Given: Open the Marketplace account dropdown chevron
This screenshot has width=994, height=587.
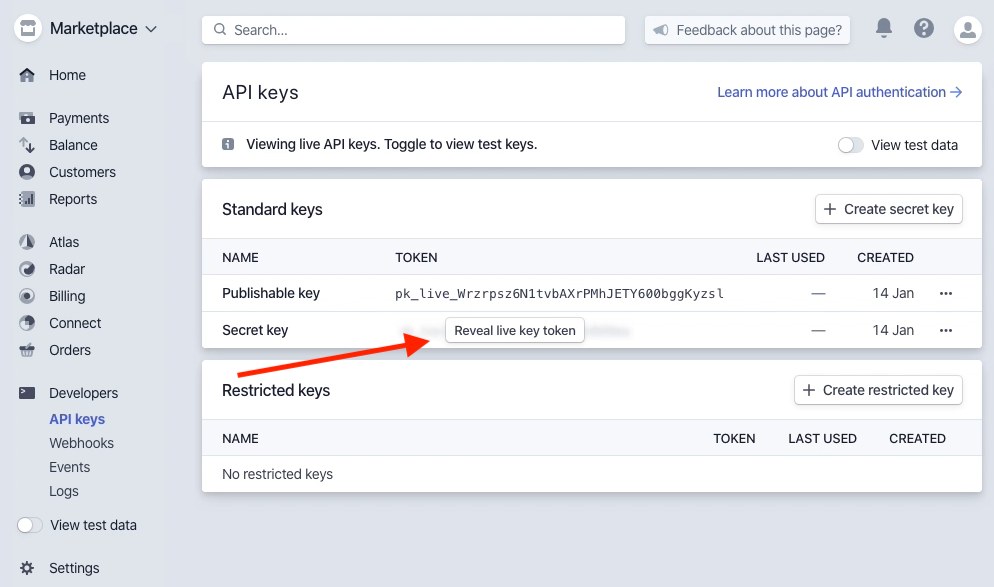Looking at the screenshot, I should click(151, 29).
